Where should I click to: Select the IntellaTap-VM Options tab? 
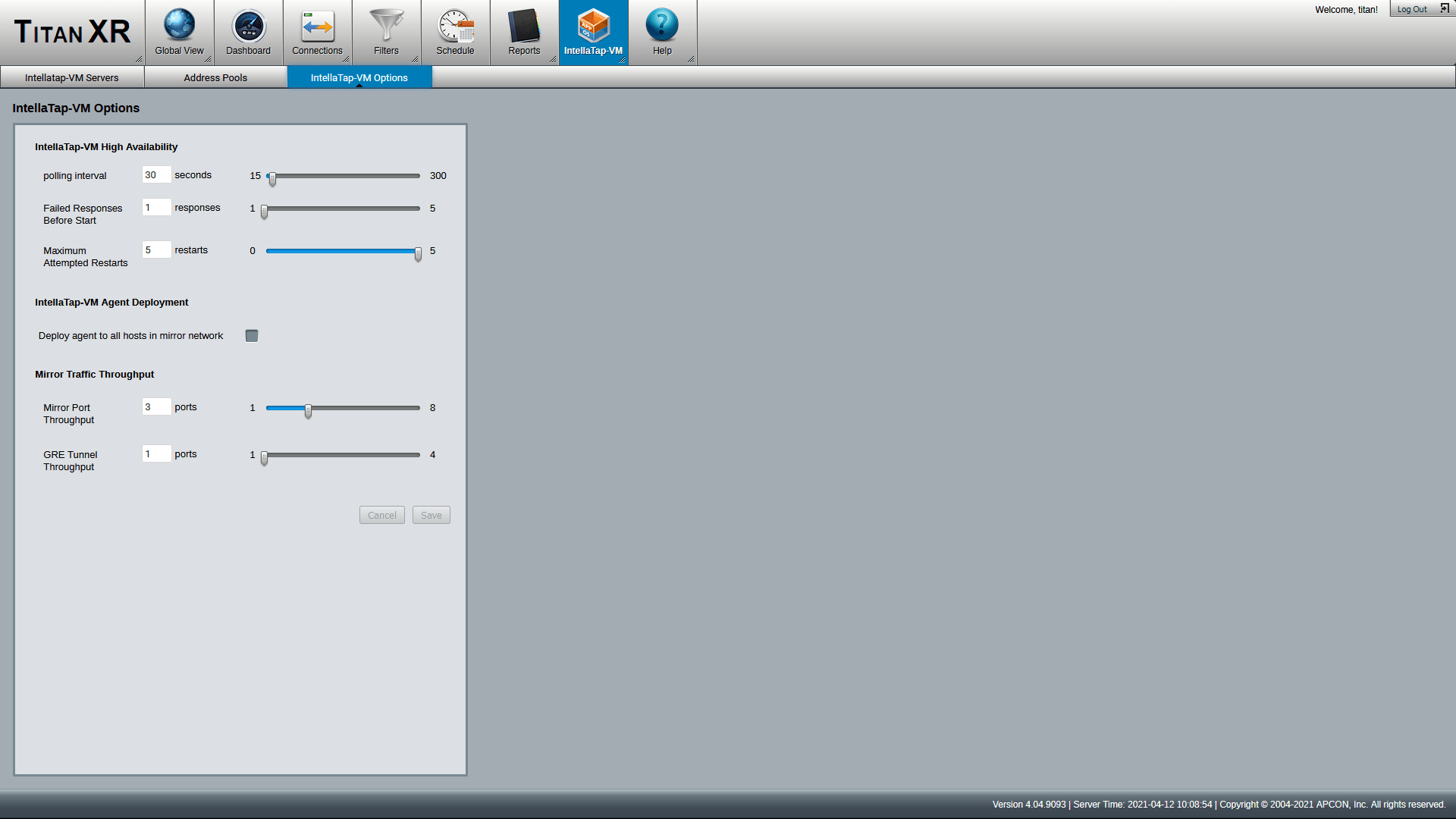[x=360, y=77]
